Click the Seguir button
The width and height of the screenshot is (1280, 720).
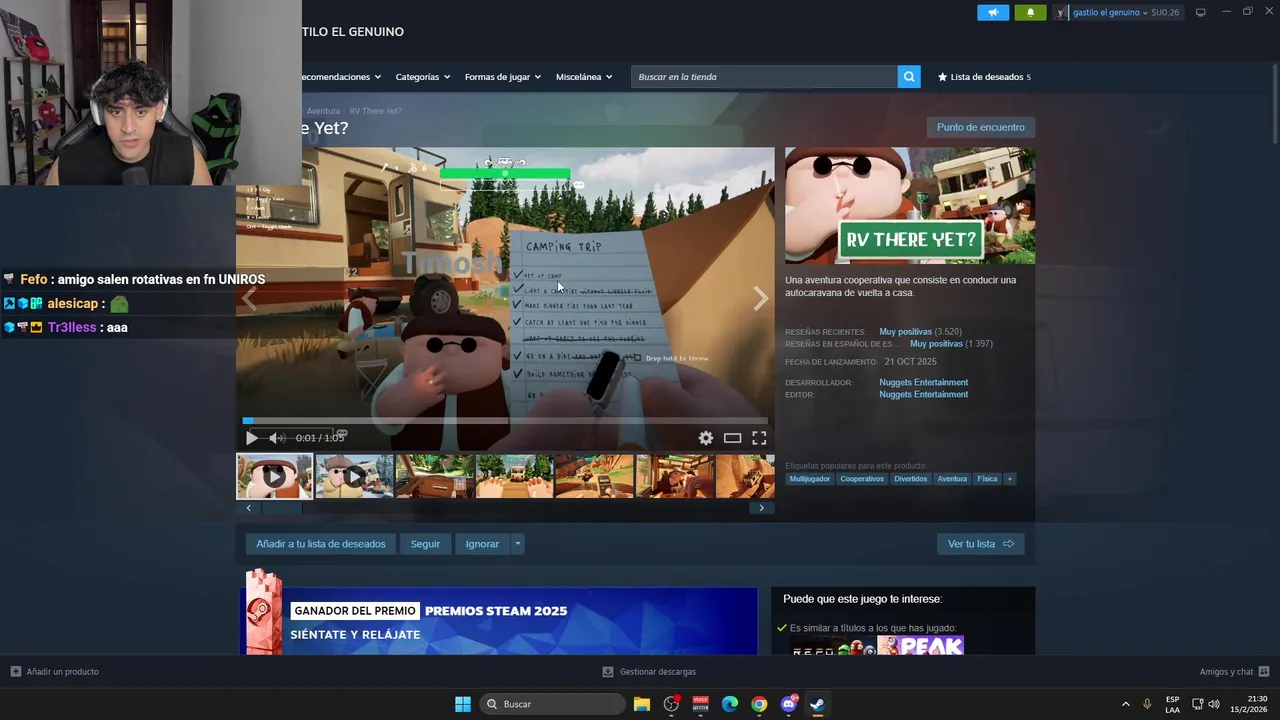click(425, 544)
